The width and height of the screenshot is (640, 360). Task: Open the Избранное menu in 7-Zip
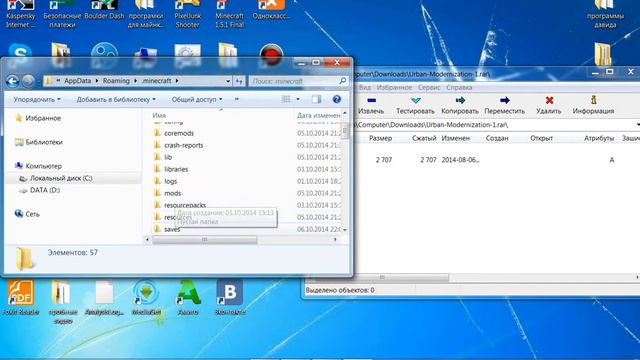(394, 87)
